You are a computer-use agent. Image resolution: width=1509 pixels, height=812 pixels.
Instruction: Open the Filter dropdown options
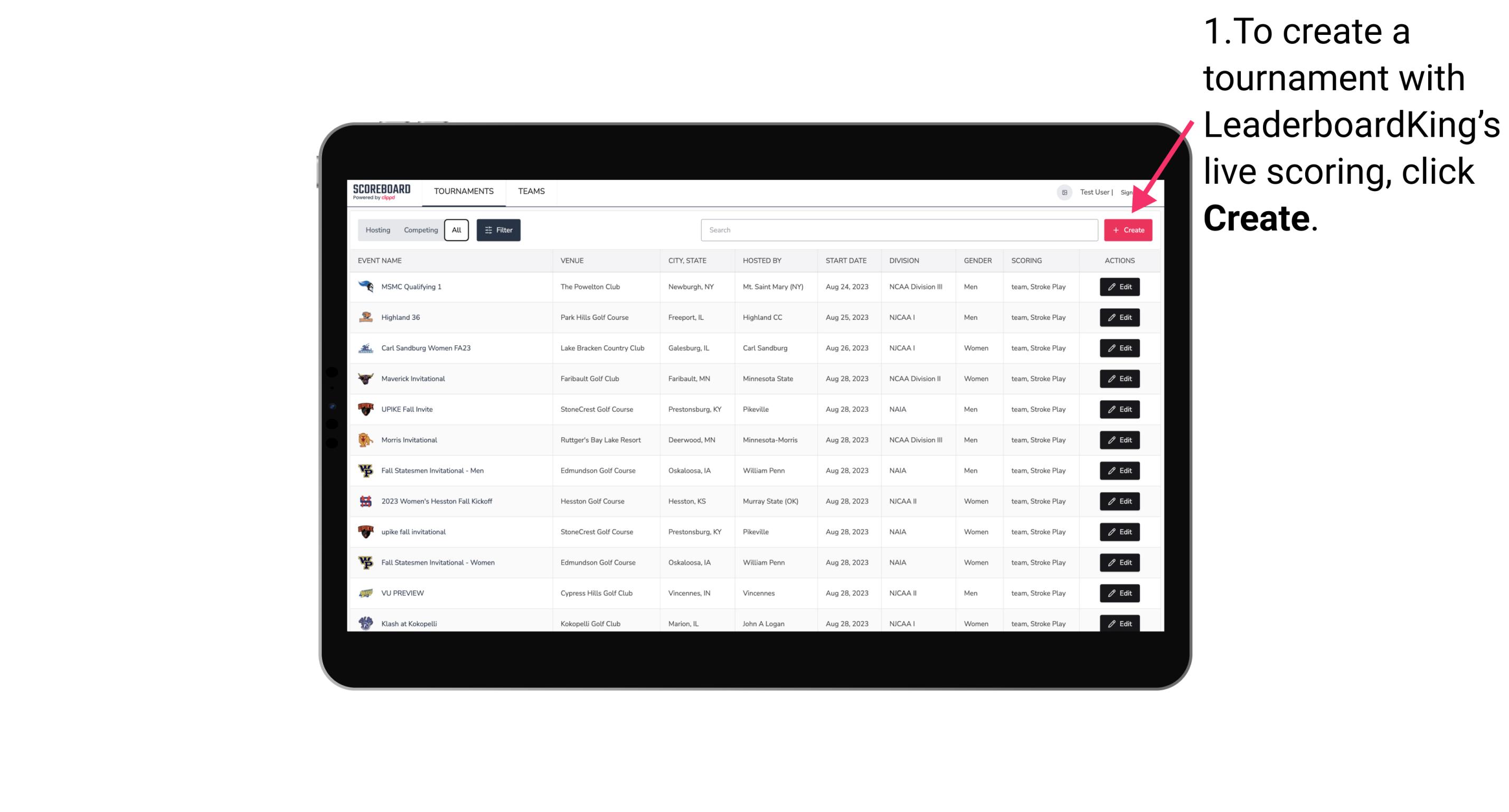tap(498, 230)
